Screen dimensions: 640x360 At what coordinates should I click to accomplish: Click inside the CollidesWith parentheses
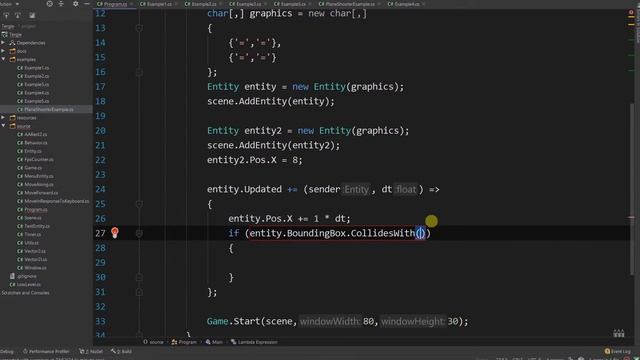tap(420, 233)
